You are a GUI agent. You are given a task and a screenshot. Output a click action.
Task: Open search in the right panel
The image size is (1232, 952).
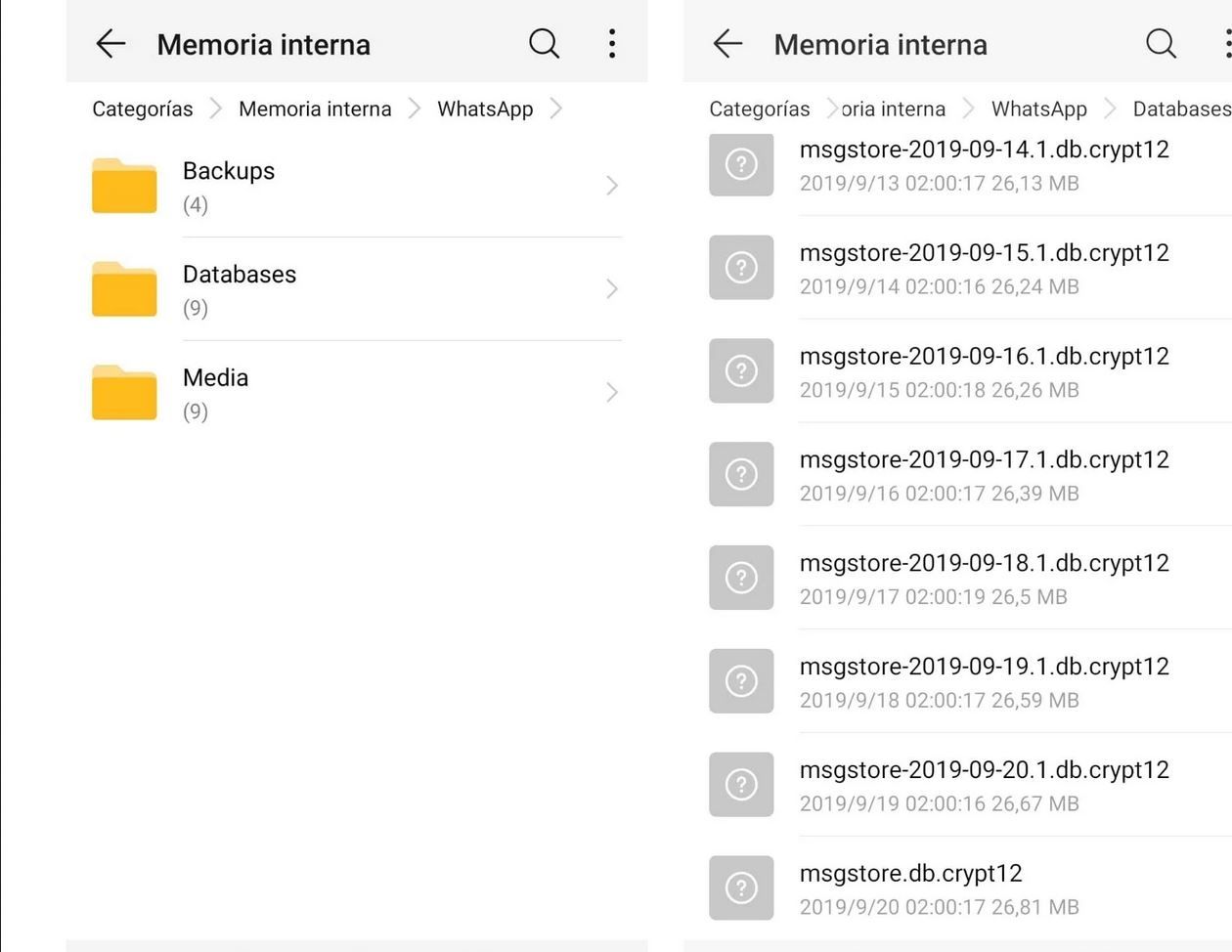click(x=1161, y=44)
